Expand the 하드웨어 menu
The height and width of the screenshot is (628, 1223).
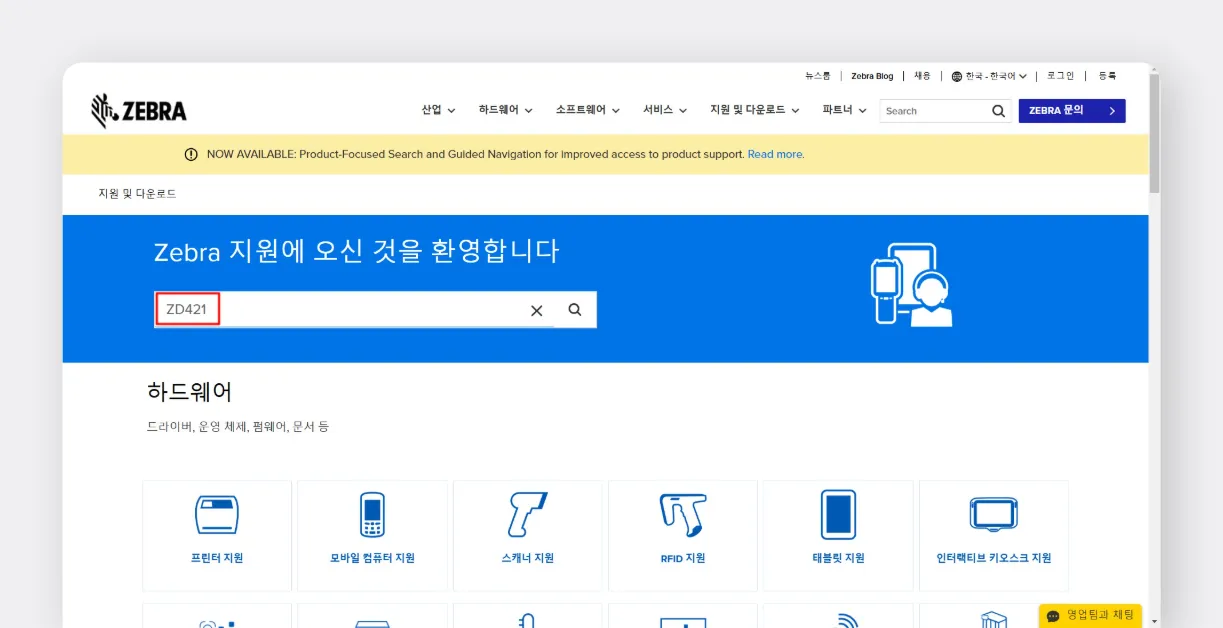point(505,110)
